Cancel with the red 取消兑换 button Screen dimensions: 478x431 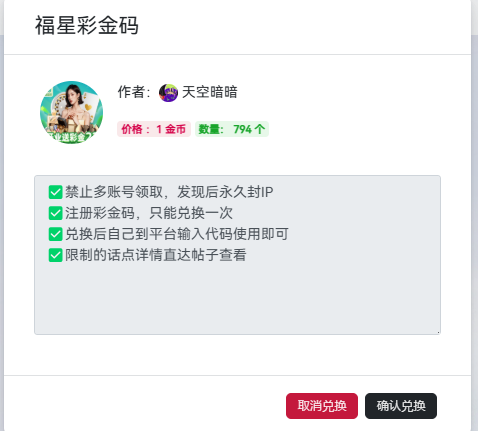pyautogui.click(x=322, y=406)
